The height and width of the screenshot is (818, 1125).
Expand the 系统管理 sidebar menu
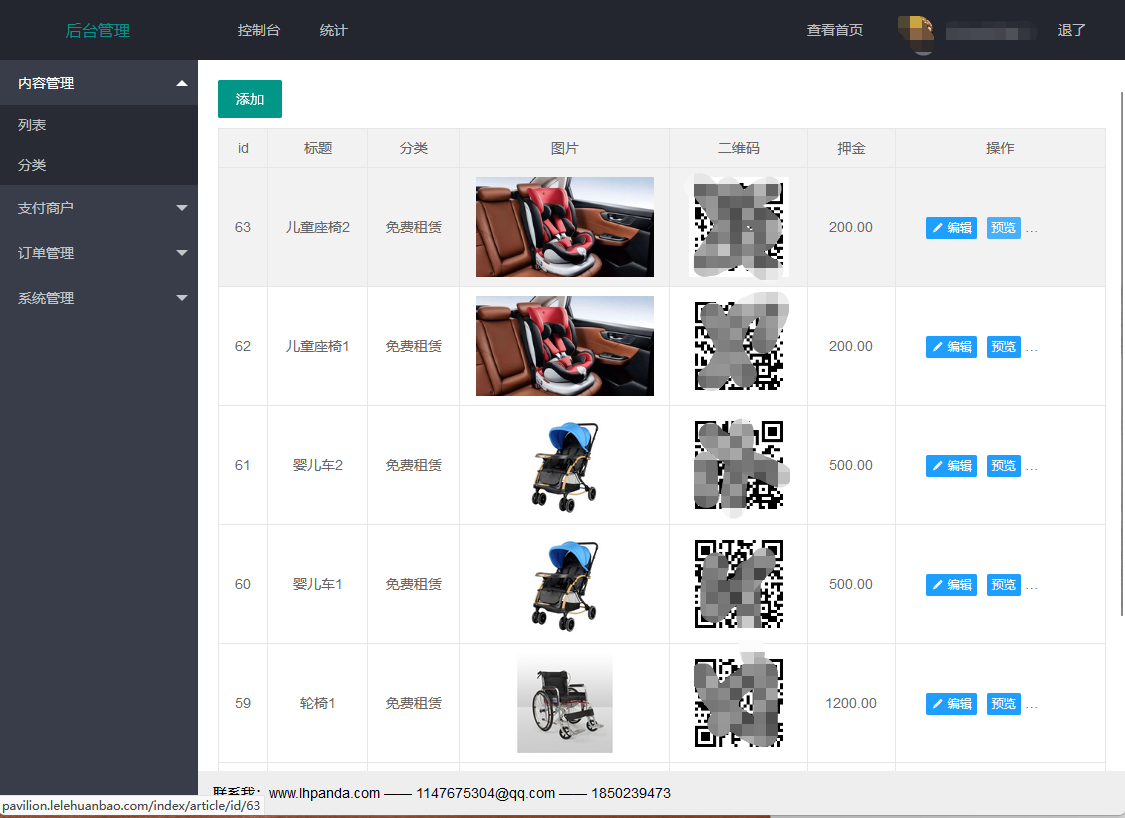pos(99,298)
